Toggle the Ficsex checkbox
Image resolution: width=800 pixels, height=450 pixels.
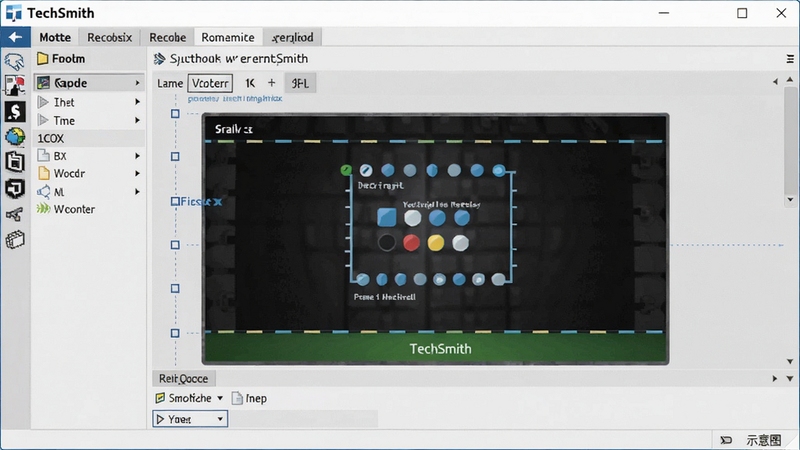tap(175, 202)
